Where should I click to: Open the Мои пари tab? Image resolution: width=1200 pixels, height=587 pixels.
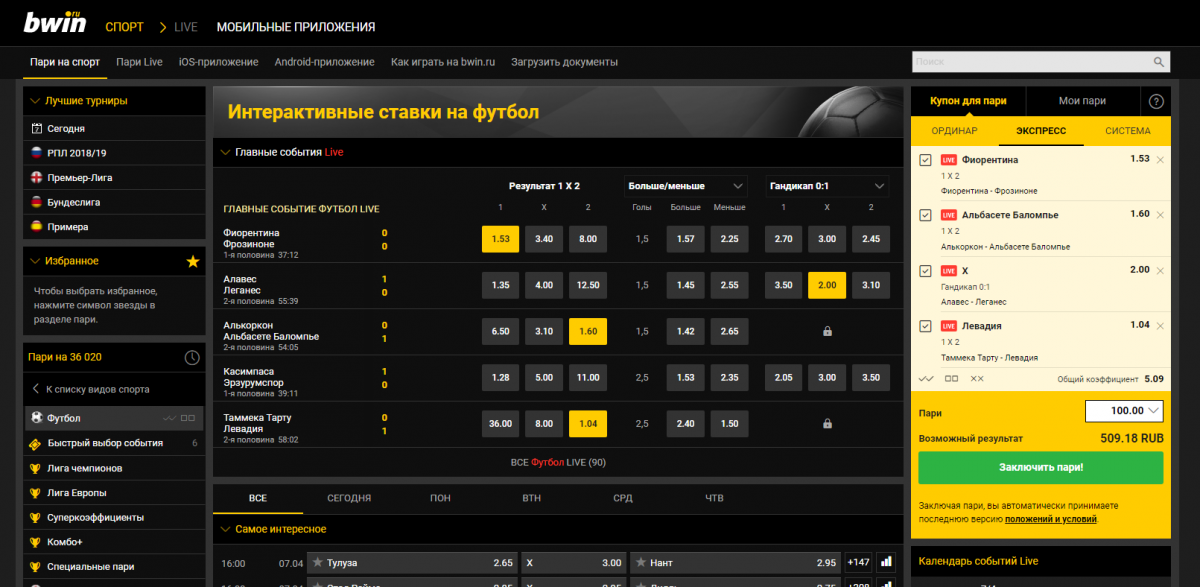1082,101
